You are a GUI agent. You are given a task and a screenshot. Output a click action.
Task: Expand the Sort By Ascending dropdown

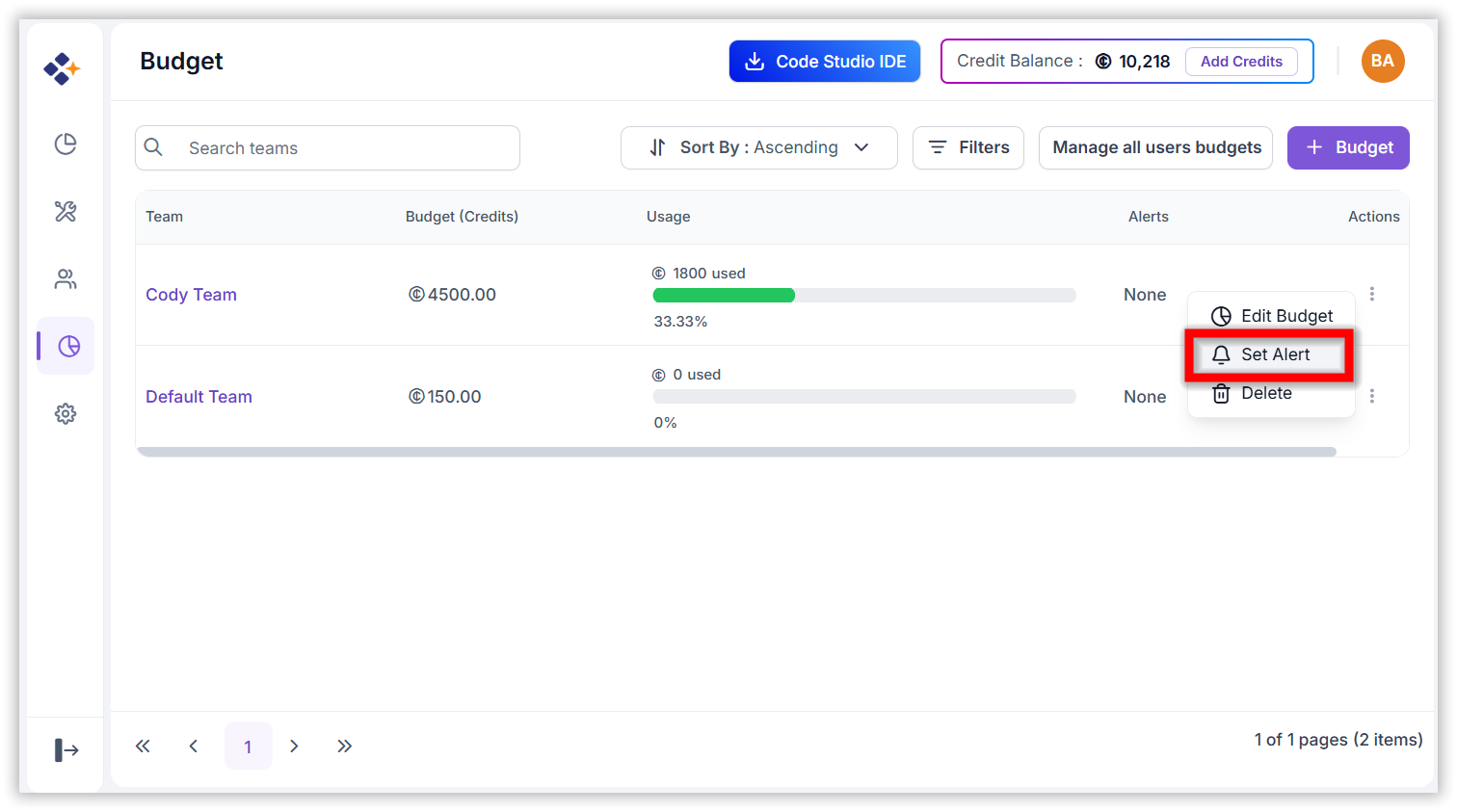pos(759,147)
